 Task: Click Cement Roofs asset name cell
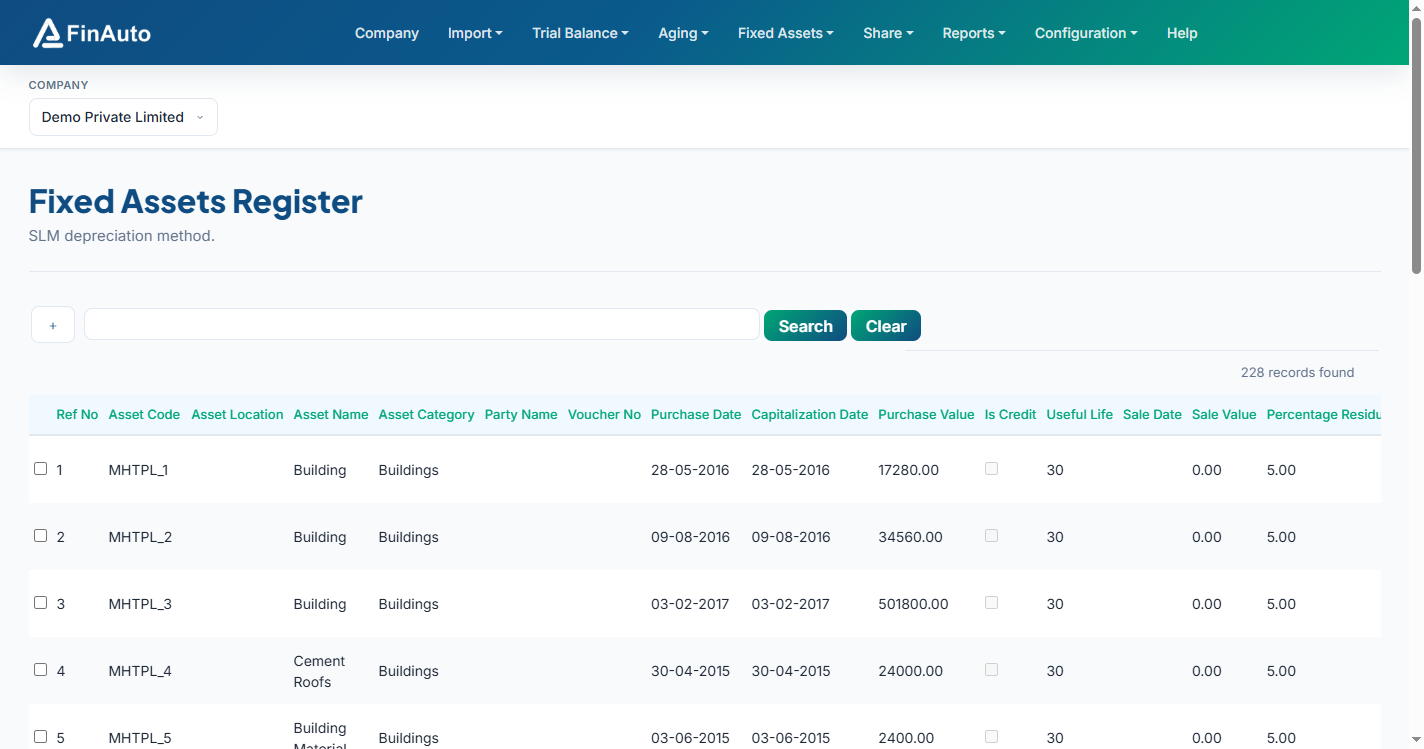click(319, 671)
